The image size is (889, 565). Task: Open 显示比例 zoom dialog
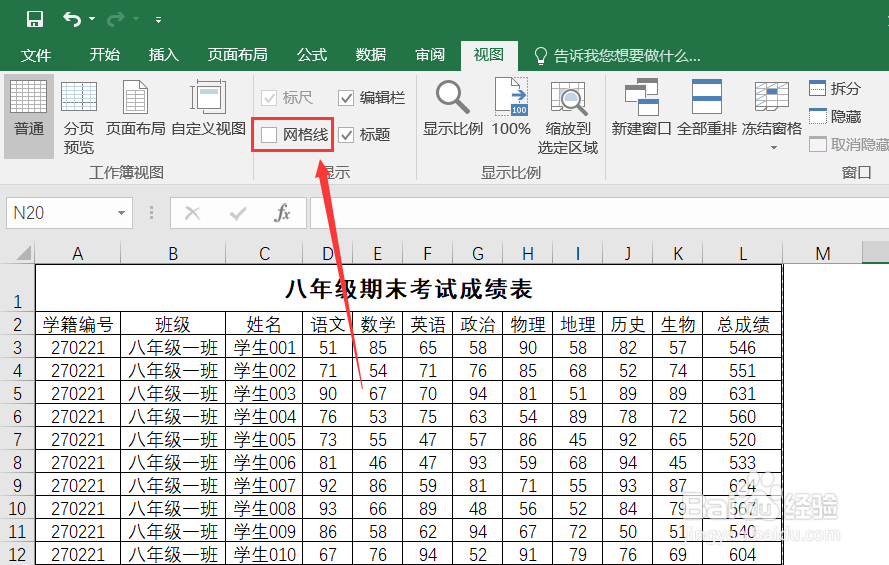[x=453, y=108]
